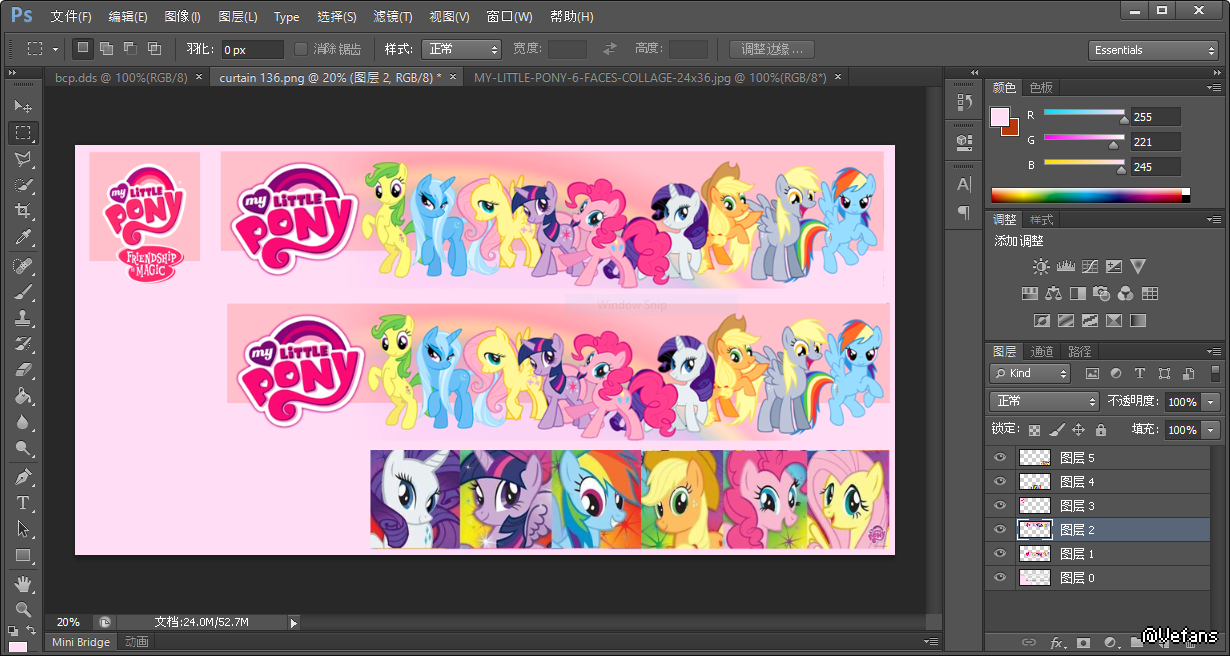1230x656 pixels.
Task: Switch to MY-LITTLE-PONY-6-FACES-COLLAGE document tab
Action: click(650, 77)
